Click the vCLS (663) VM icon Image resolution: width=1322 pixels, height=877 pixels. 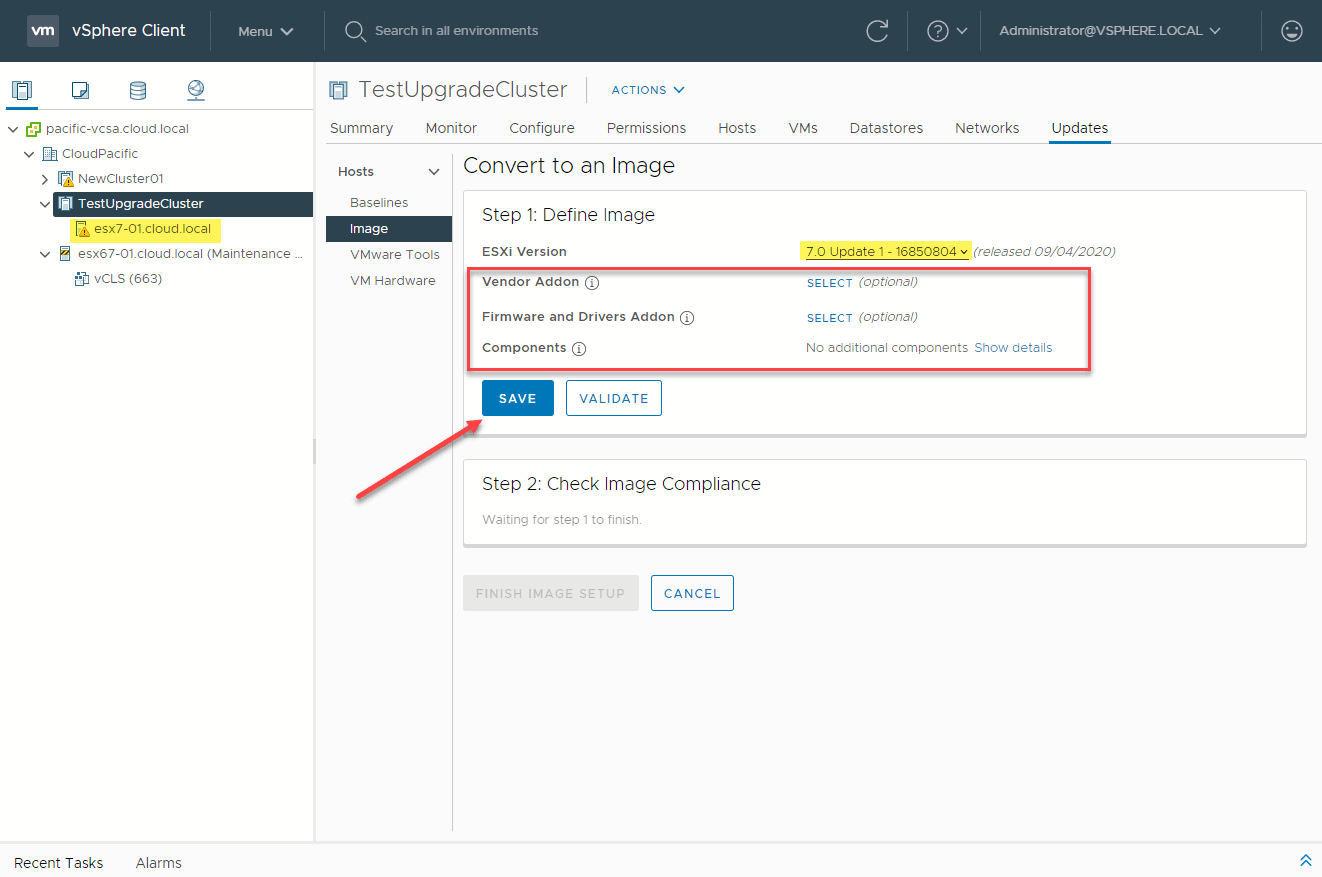(x=82, y=279)
